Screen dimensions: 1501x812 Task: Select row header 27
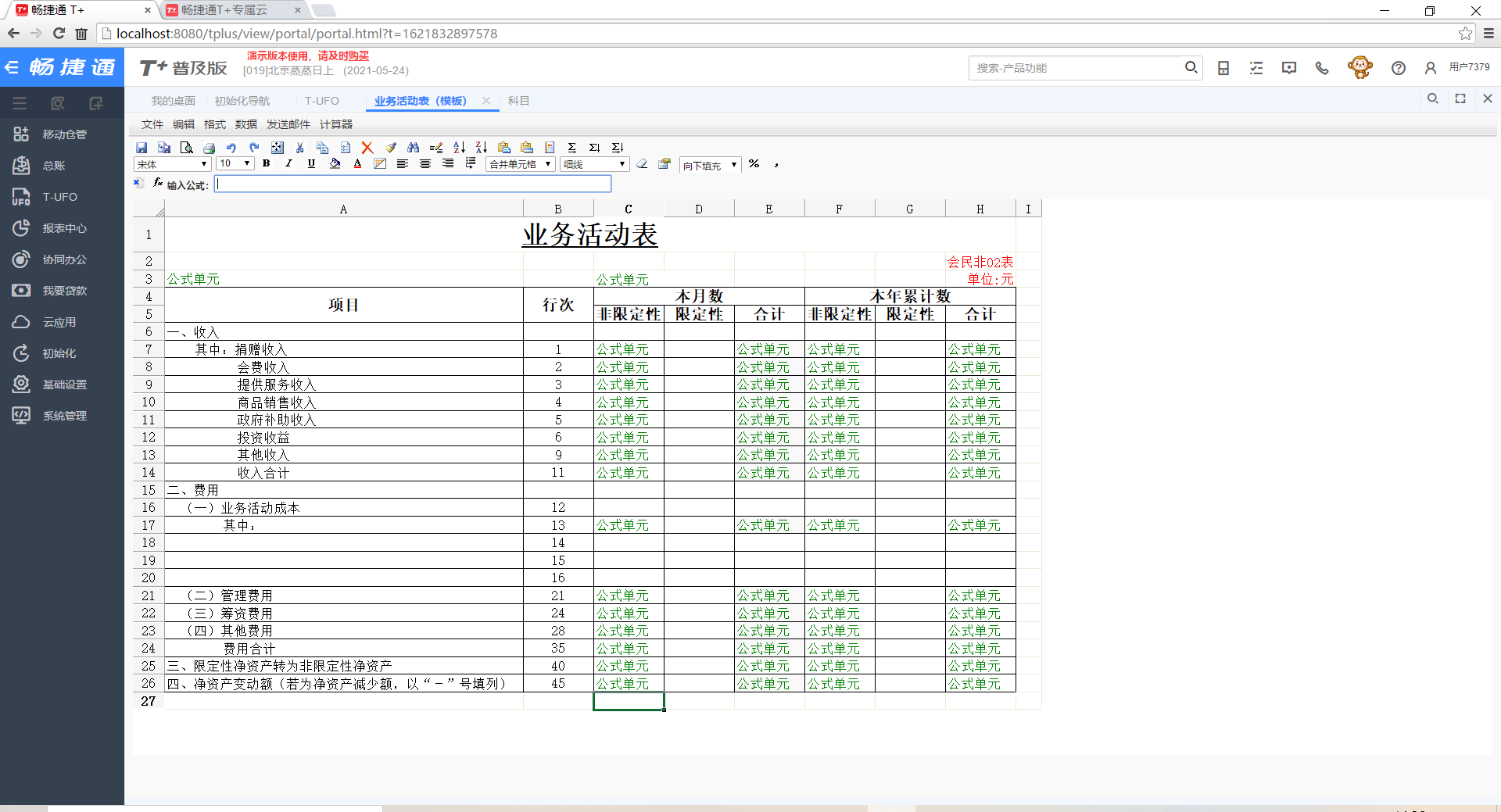149,701
